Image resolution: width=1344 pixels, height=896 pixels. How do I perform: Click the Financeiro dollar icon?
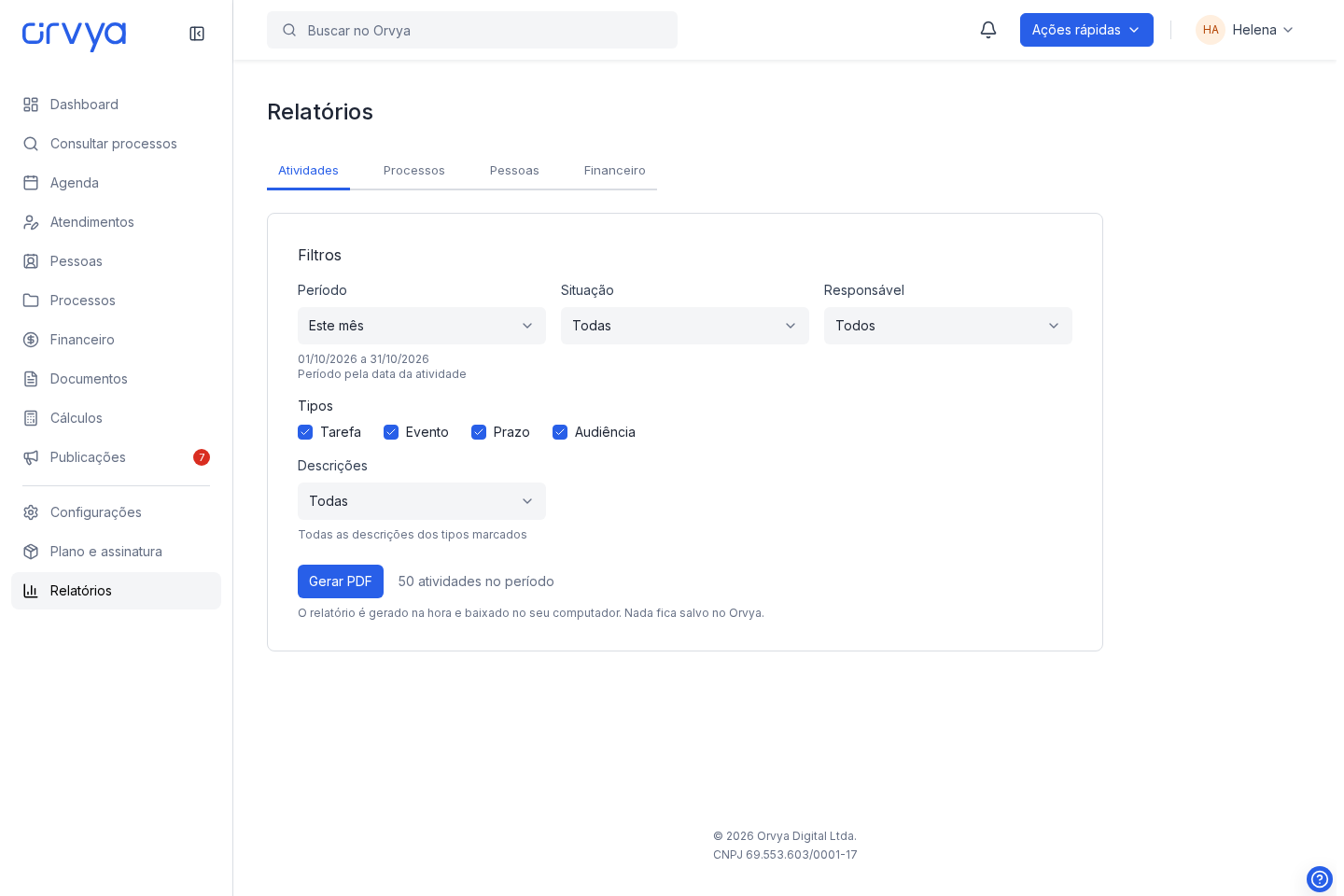point(31,340)
